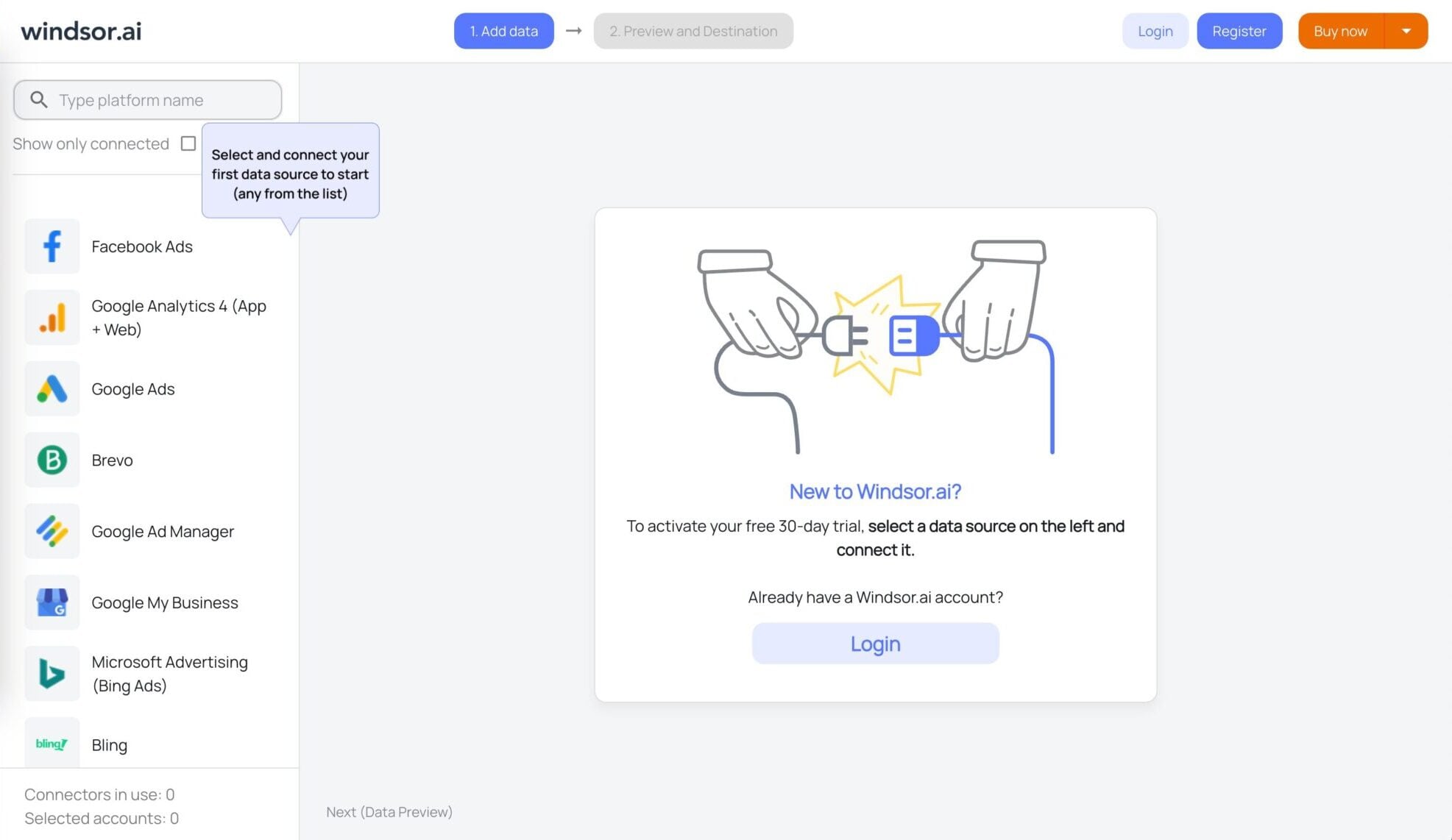Viewport: 1452px width, 840px height.
Task: Click the Register button in header
Action: [1239, 31]
